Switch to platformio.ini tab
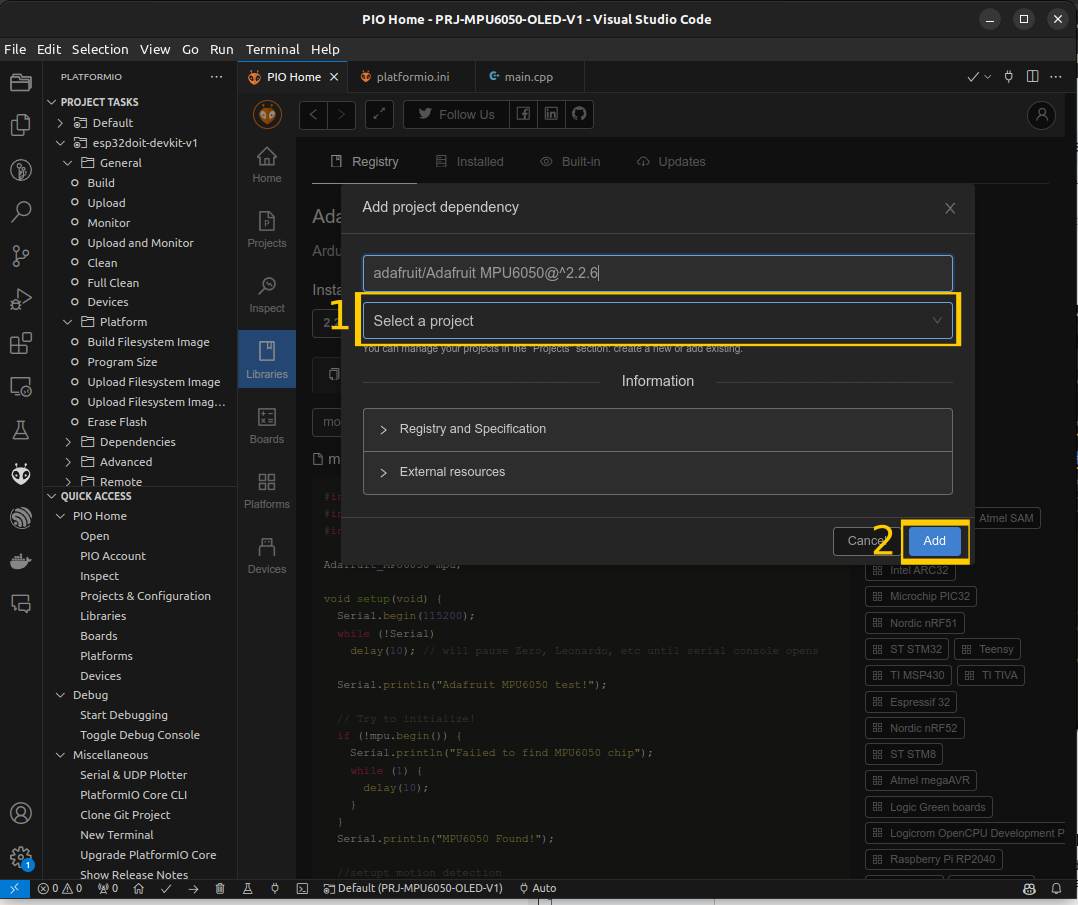The image size is (1078, 905). tap(411, 77)
